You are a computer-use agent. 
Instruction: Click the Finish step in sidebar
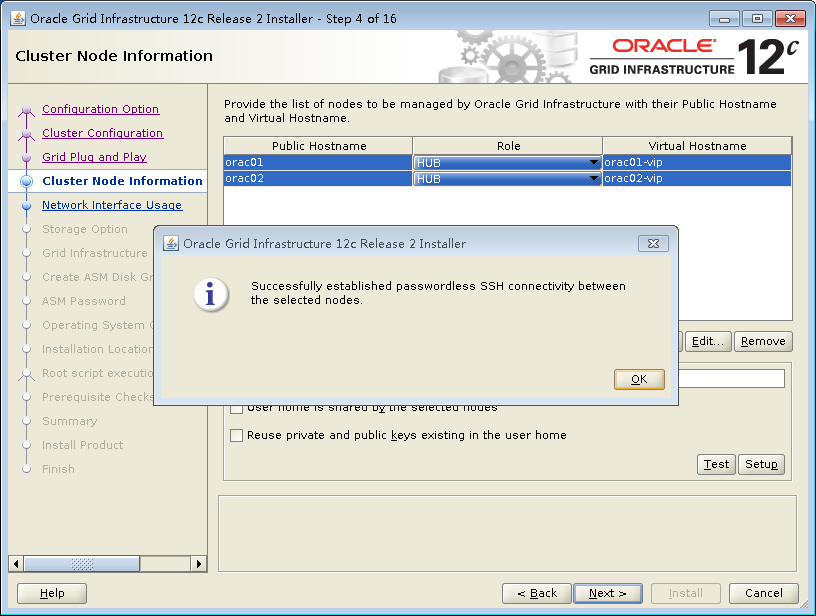(58, 469)
